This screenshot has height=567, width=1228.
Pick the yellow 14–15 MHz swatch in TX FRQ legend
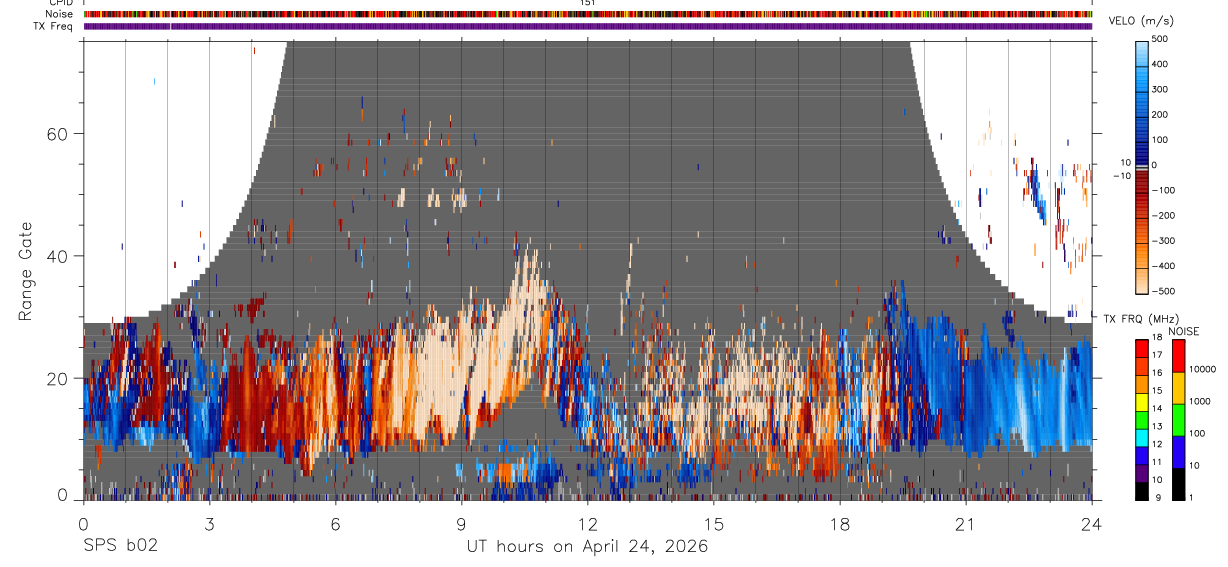(x=1142, y=402)
